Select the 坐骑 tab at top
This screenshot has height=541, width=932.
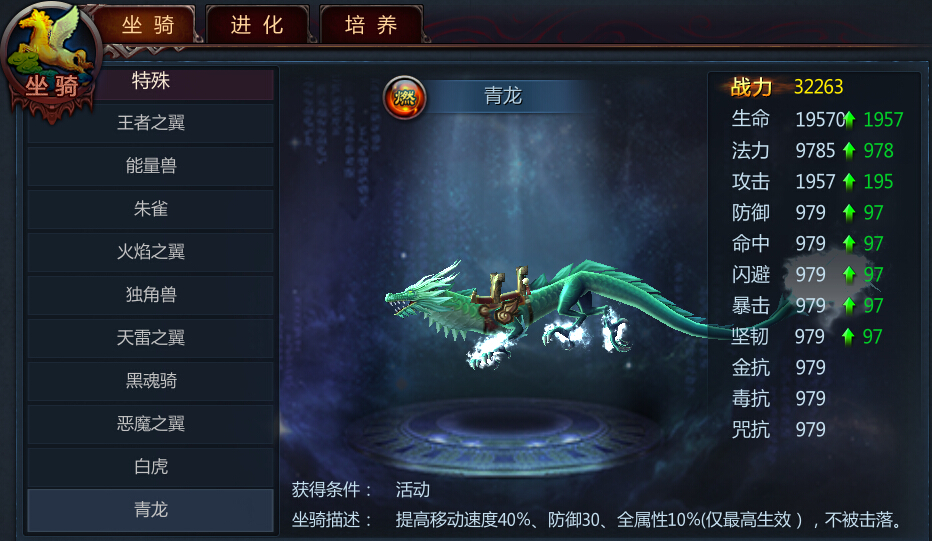149,24
